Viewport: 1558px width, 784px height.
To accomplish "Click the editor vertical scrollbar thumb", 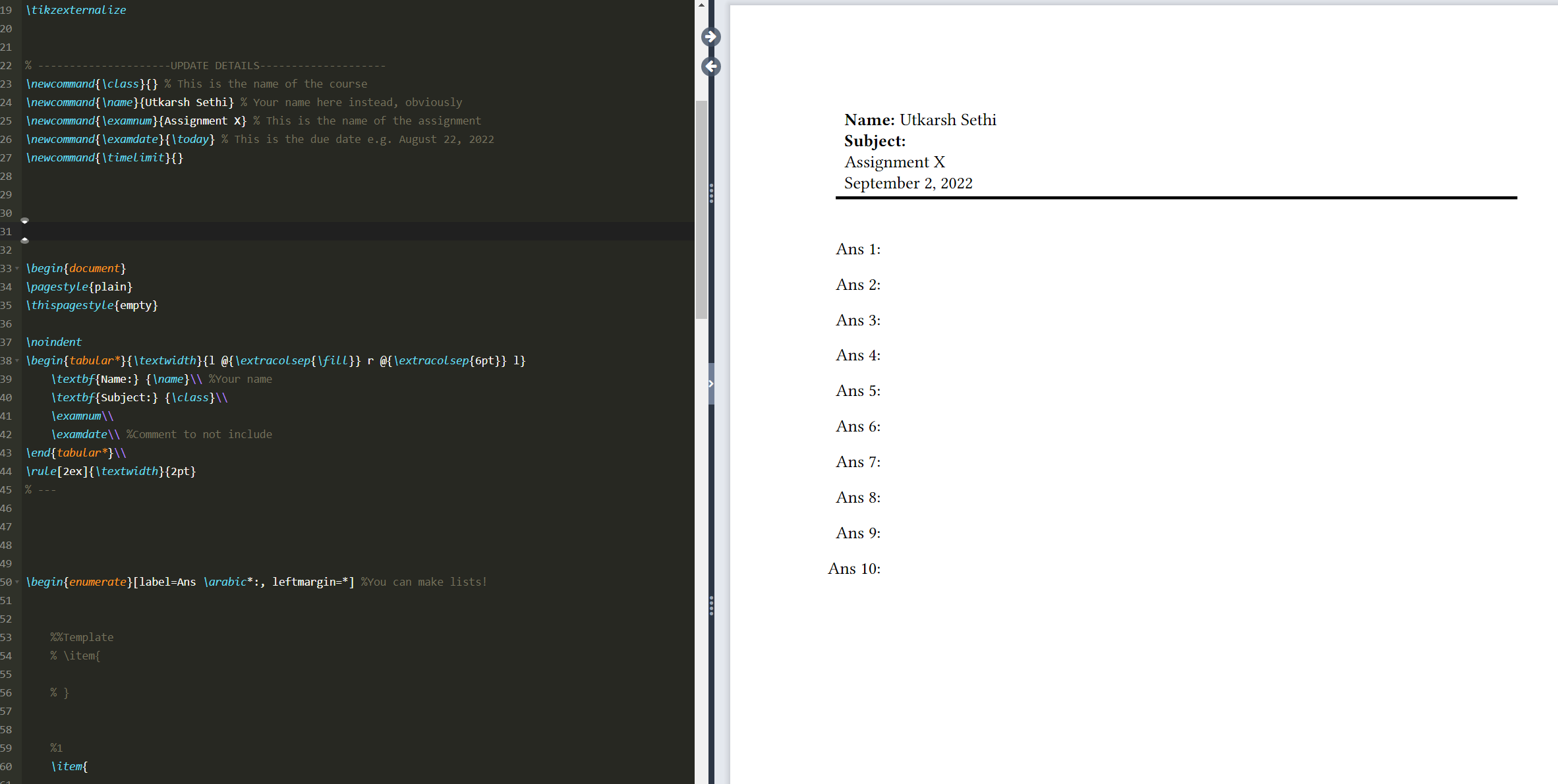I will click(701, 211).
